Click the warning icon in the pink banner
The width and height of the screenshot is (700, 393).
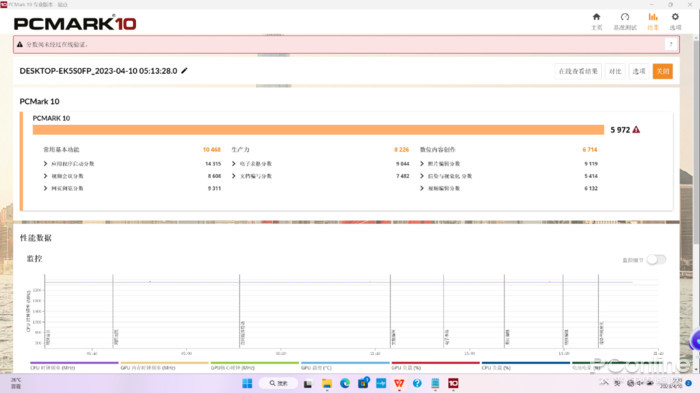[x=20, y=44]
